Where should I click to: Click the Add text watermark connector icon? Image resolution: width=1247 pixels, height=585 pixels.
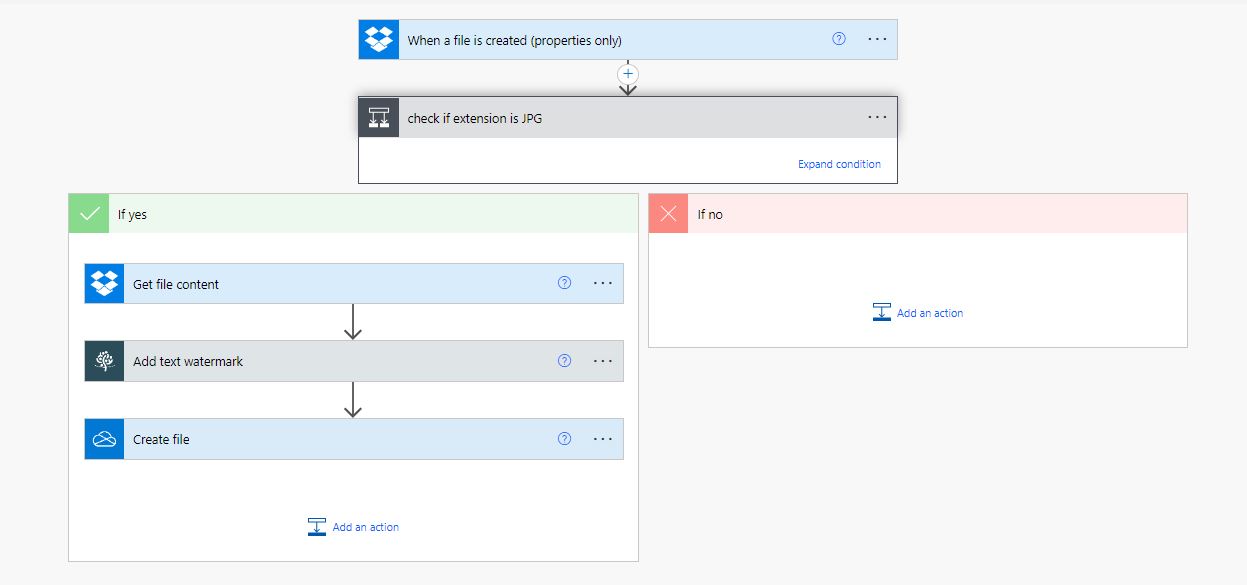point(104,362)
